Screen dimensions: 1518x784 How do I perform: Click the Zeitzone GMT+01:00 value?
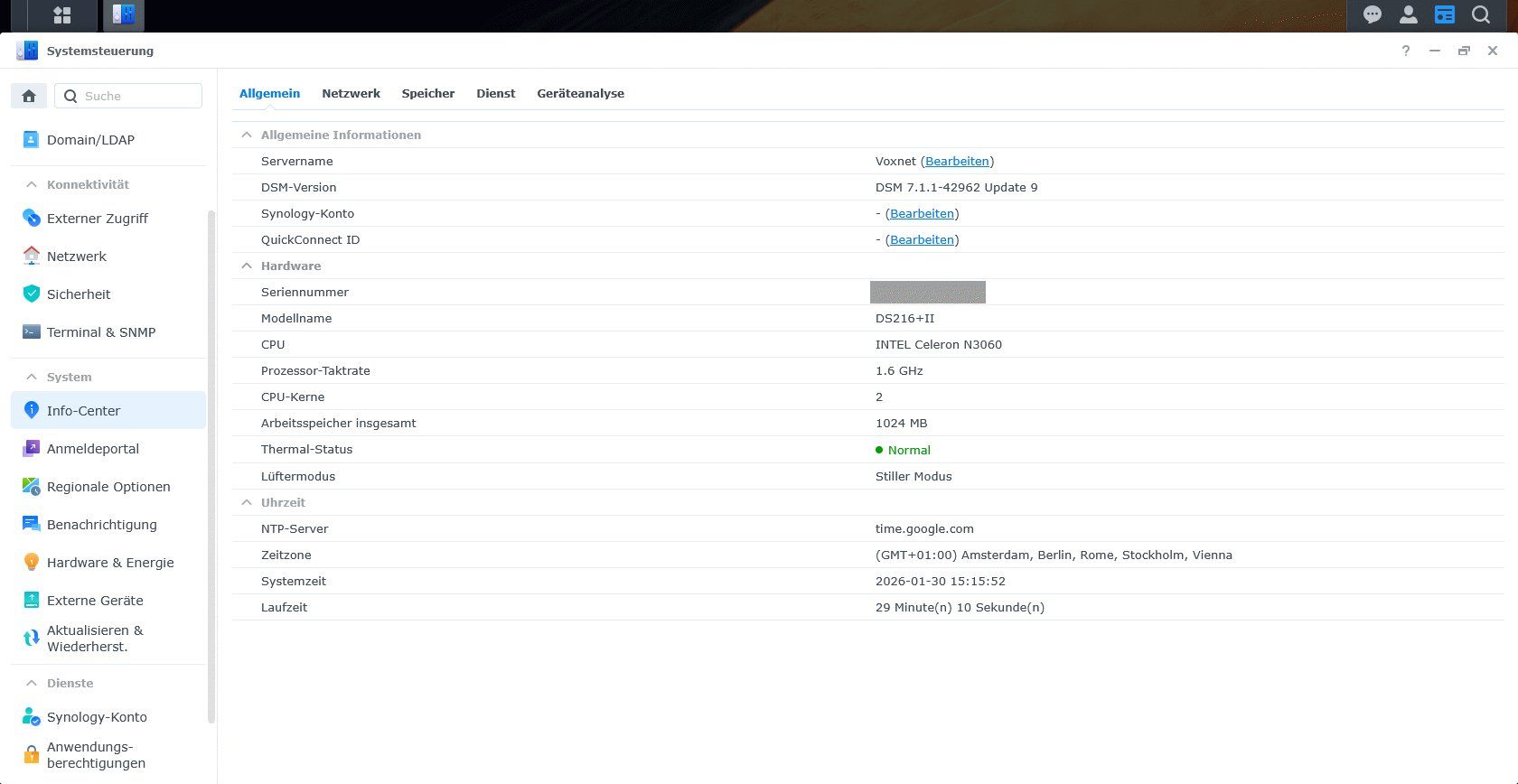[1054, 555]
